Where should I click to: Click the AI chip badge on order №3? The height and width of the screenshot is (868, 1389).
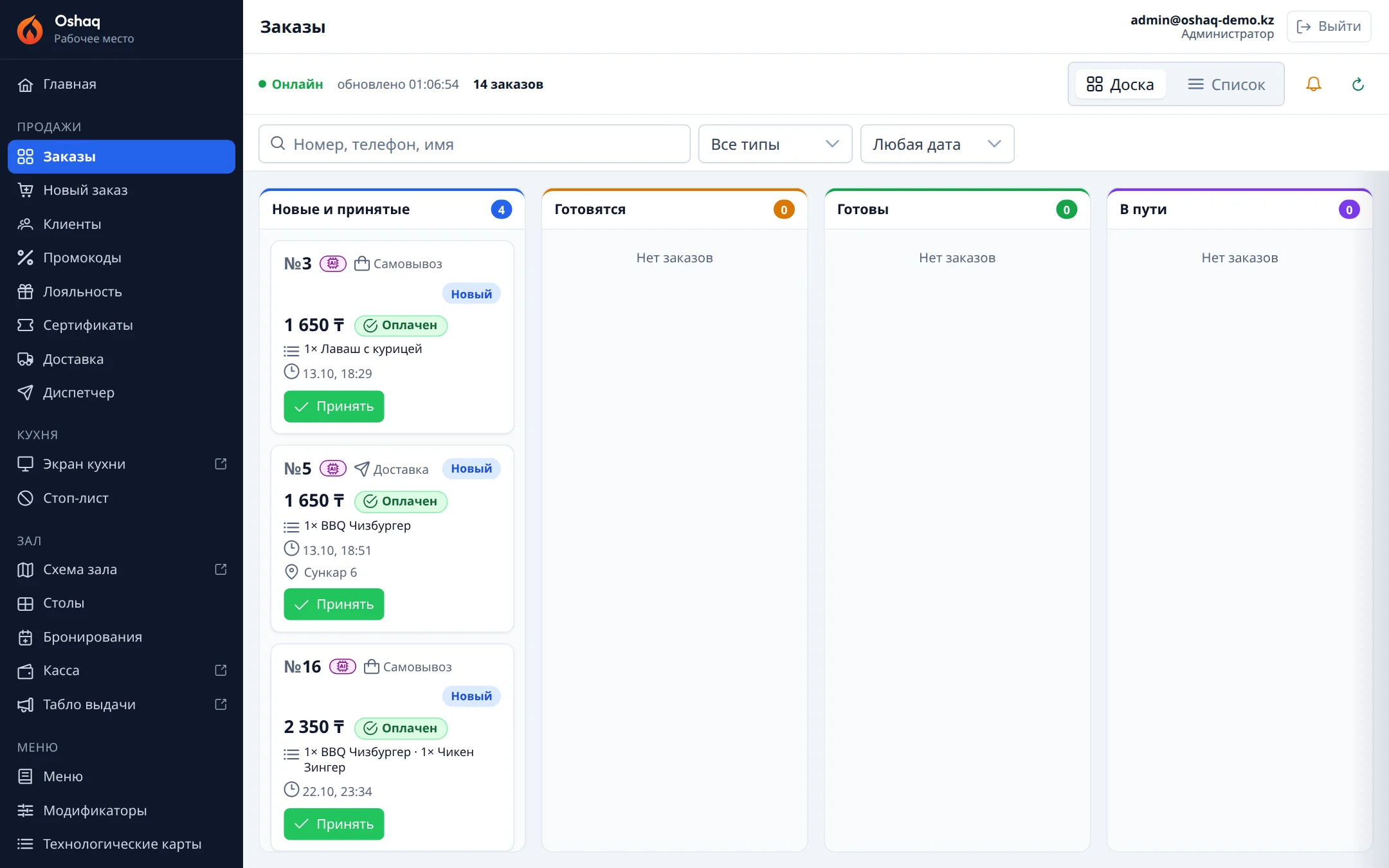pyautogui.click(x=333, y=264)
